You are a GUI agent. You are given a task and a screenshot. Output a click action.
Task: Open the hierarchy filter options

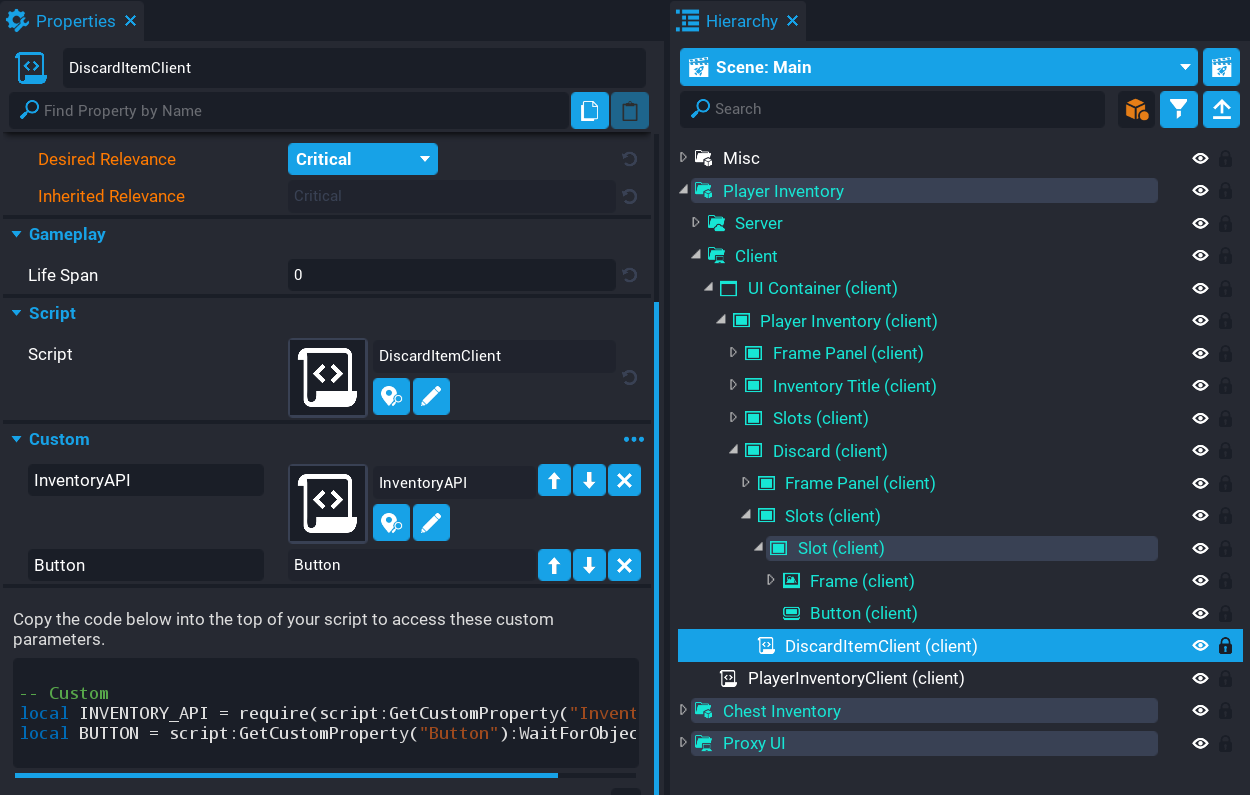[1179, 109]
